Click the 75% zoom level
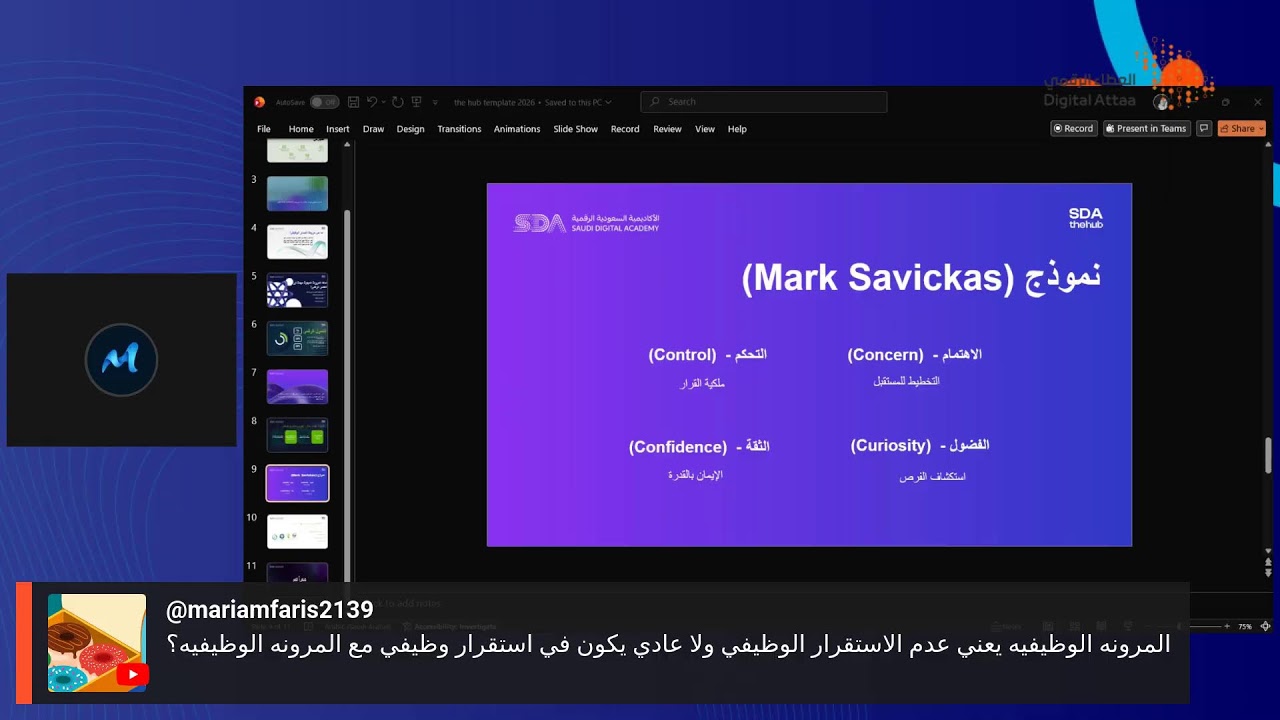Viewport: 1280px width, 720px height. 1245,626
